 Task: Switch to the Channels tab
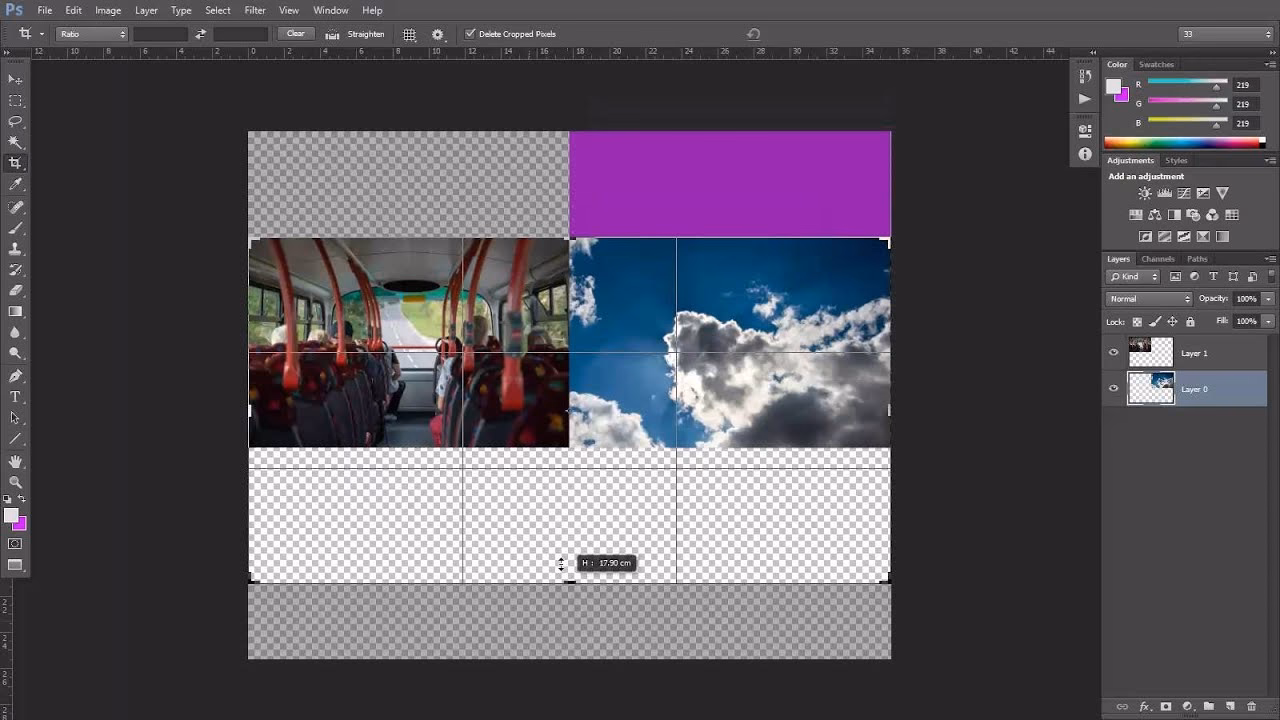click(x=1157, y=258)
